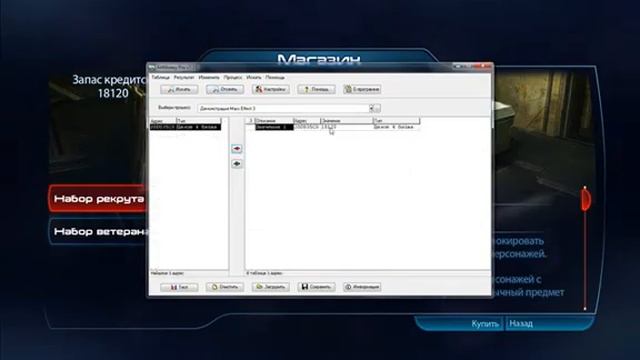640x360 pixels.
Task: Select the table row description cell
Action: 274,127
